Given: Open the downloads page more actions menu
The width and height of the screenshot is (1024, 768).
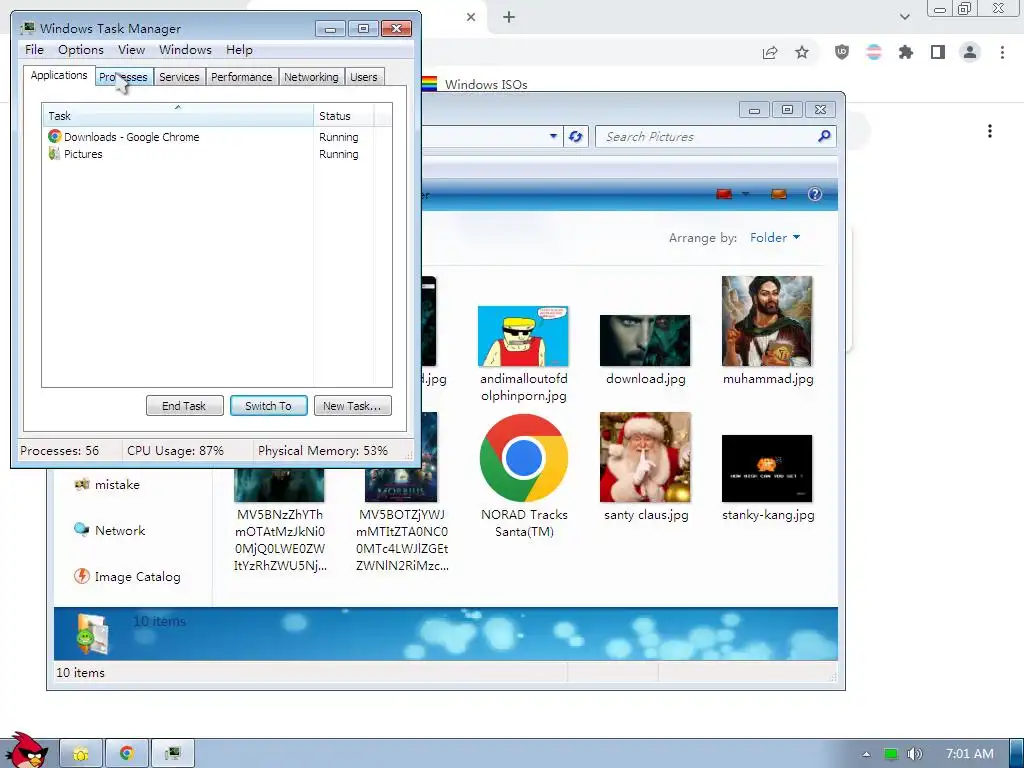Looking at the screenshot, I should point(990,131).
